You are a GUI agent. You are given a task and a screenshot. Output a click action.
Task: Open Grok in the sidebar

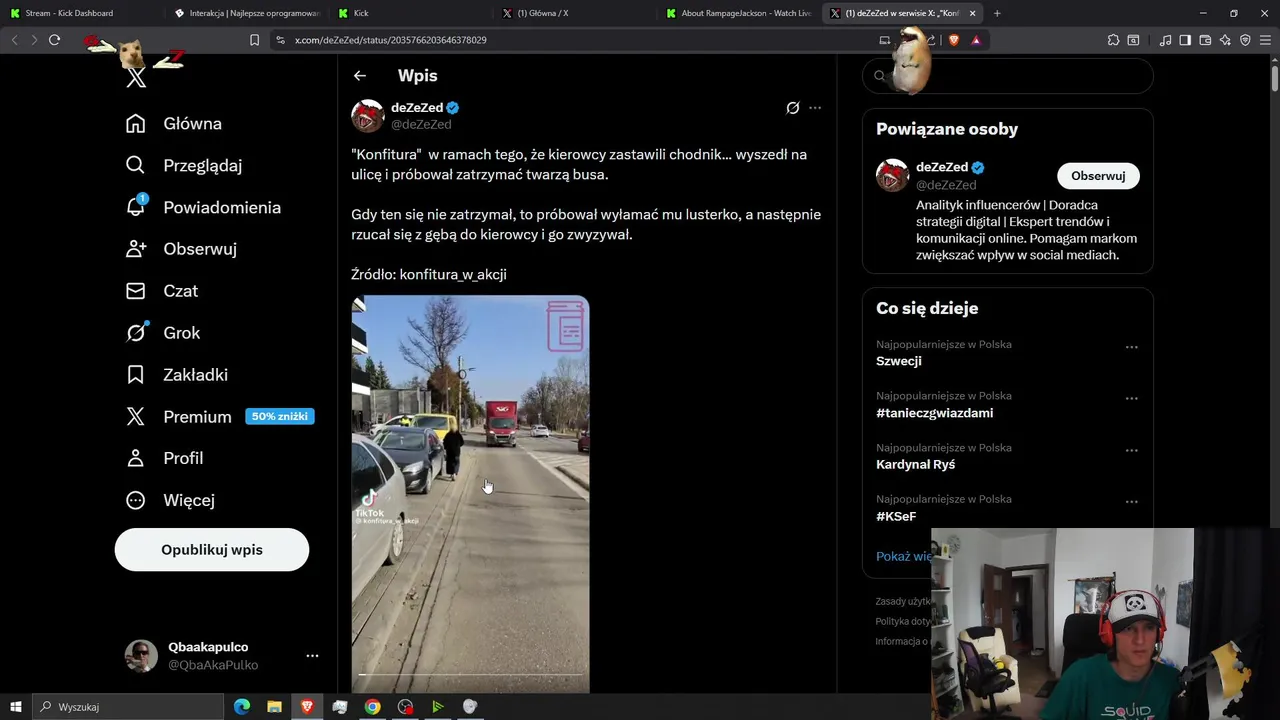click(x=163, y=333)
